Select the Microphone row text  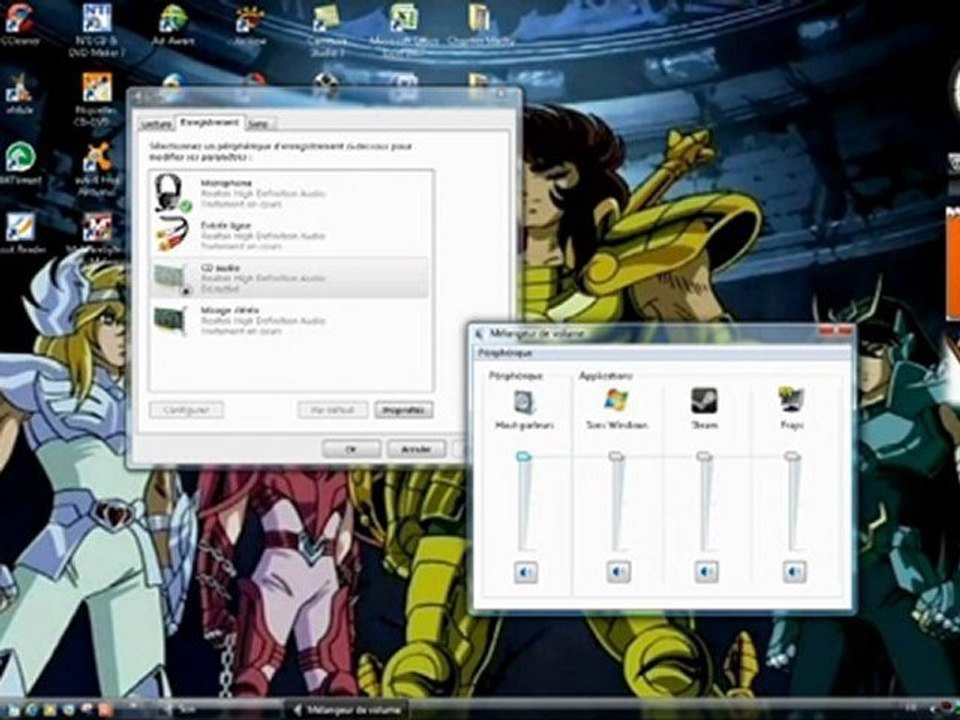[x=263, y=193]
